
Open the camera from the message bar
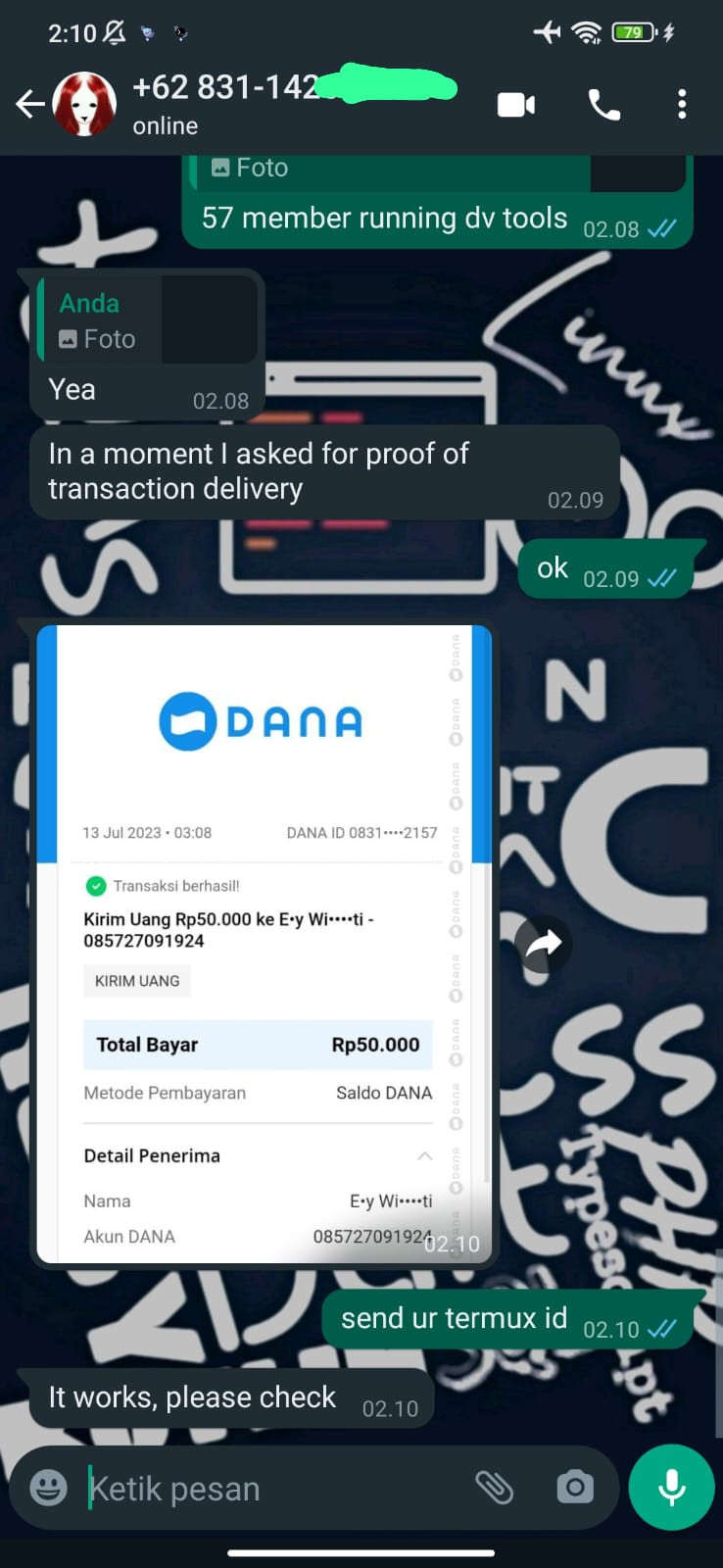574,1488
